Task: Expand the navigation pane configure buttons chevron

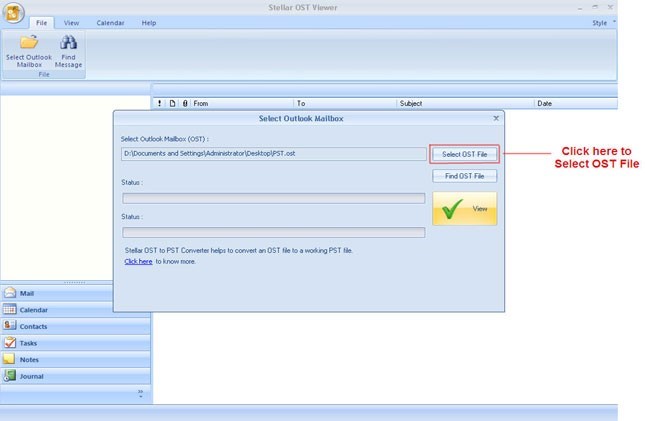Action: [141, 393]
